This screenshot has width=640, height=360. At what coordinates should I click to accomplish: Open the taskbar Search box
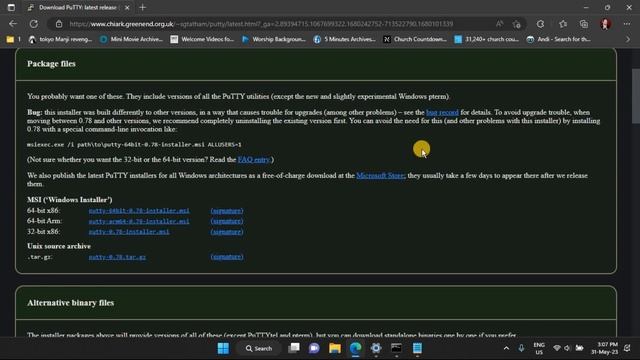click(x=259, y=348)
